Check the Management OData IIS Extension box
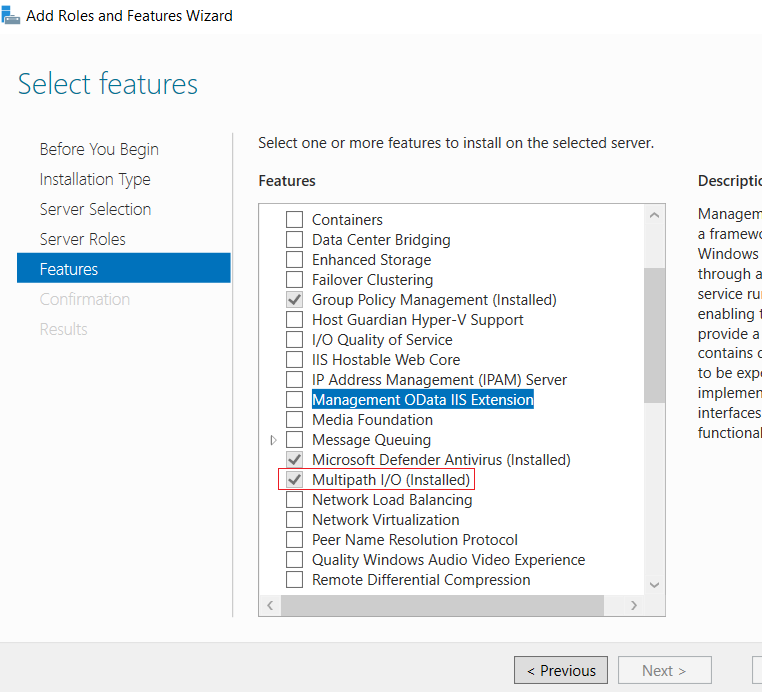Viewport: 762px width, 692px height. (294, 399)
